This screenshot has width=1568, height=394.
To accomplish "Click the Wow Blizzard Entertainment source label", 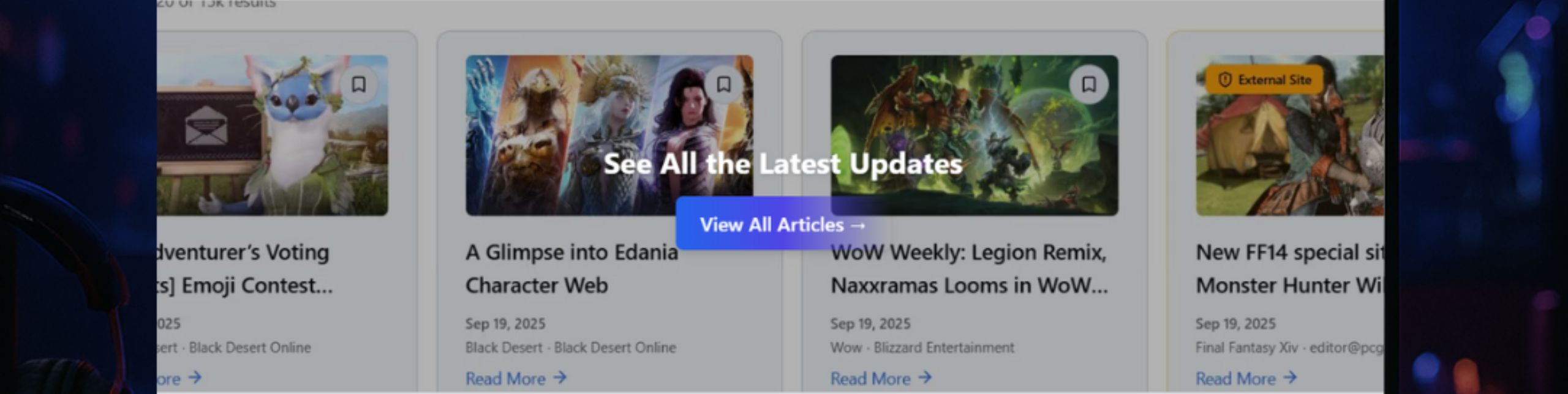I will (922, 348).
